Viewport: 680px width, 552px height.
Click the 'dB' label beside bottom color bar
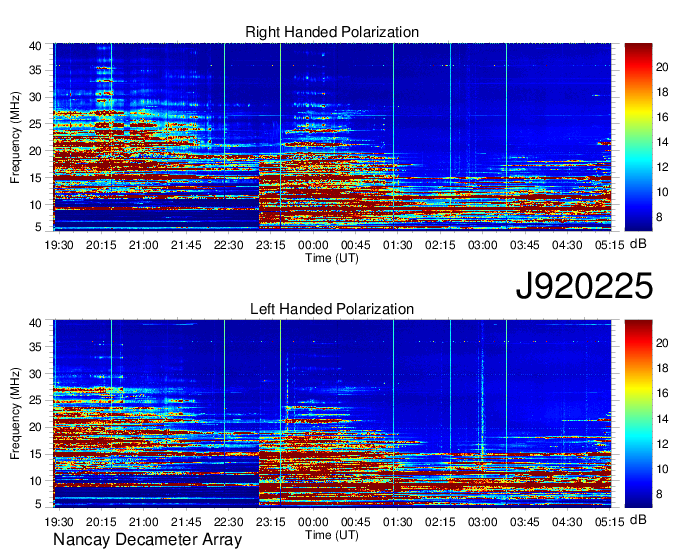(638, 520)
